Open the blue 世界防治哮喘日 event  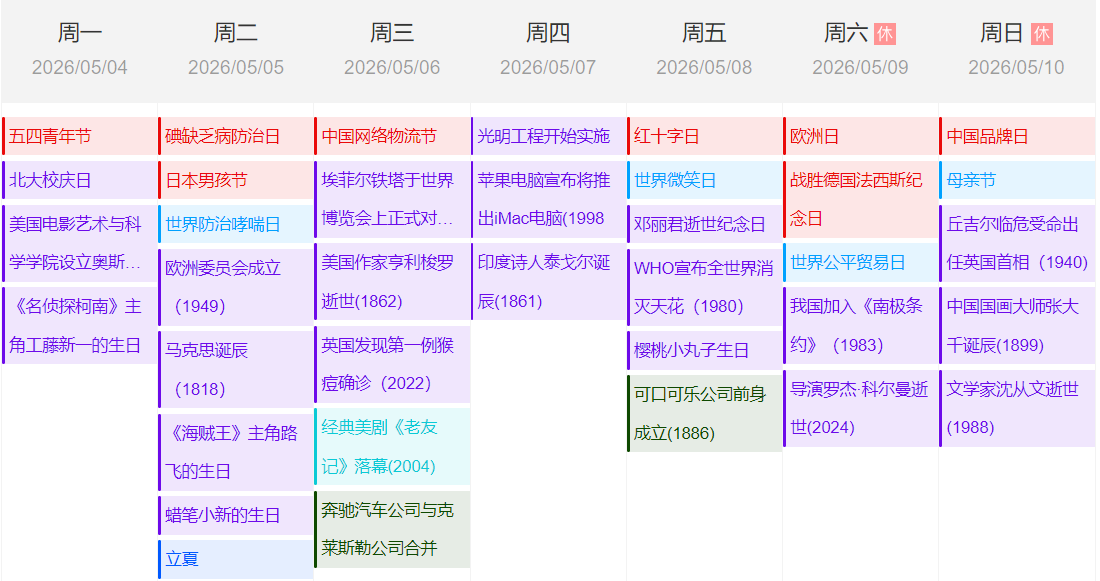tap(236, 224)
